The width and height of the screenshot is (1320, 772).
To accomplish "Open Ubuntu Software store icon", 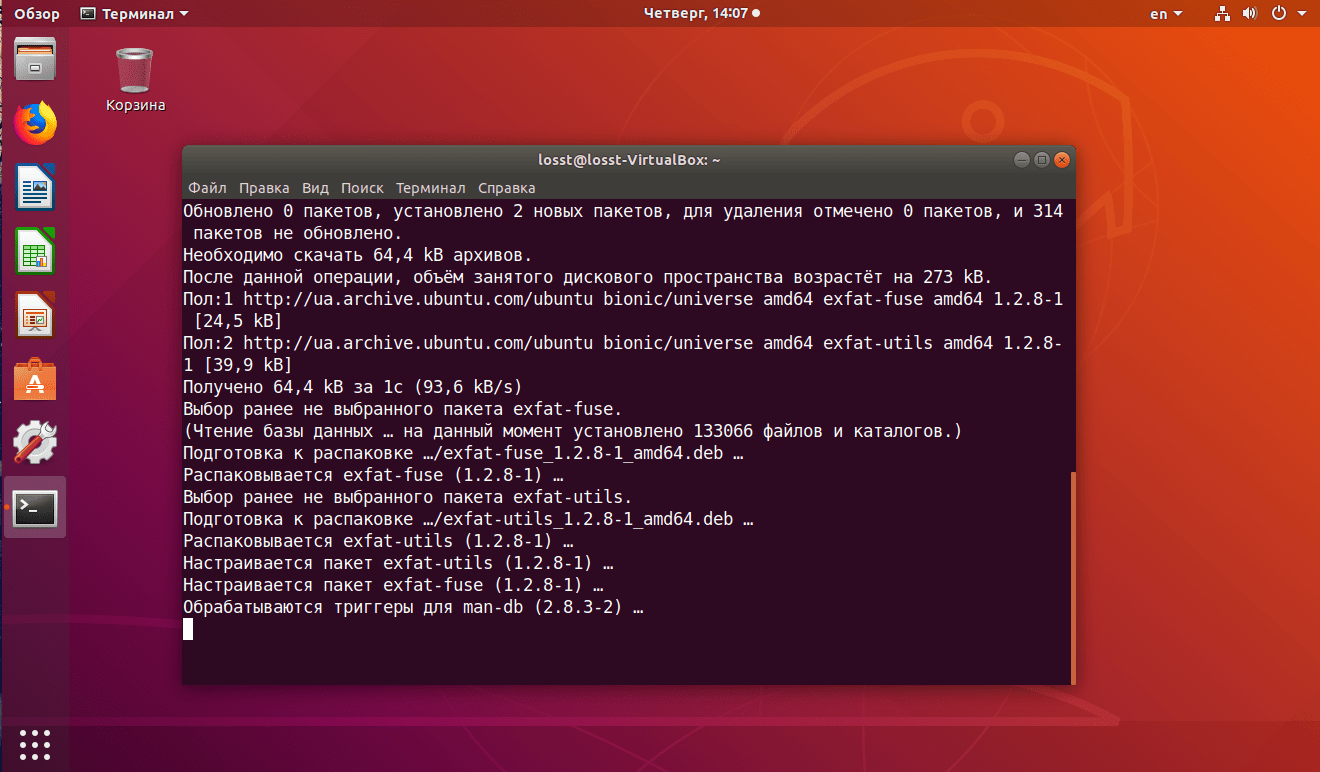I will pos(35,380).
